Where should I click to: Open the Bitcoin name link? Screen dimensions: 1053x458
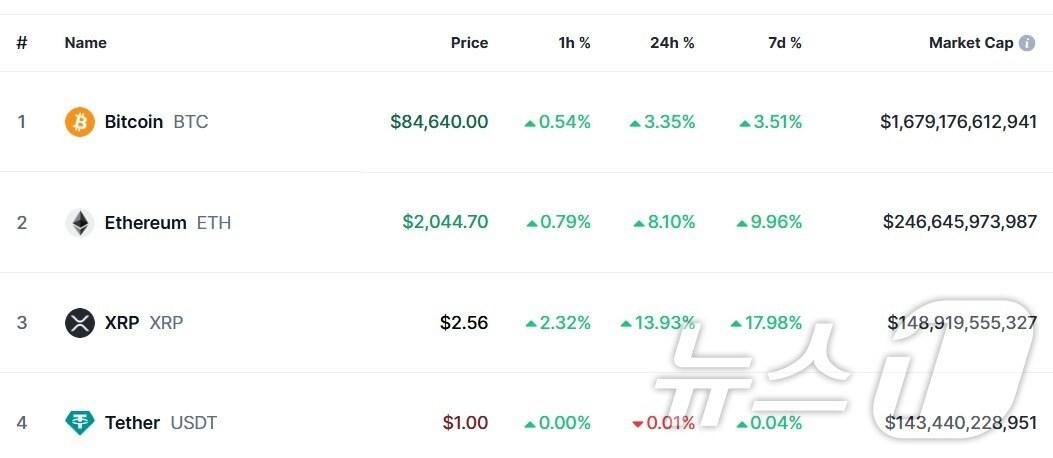(134, 122)
